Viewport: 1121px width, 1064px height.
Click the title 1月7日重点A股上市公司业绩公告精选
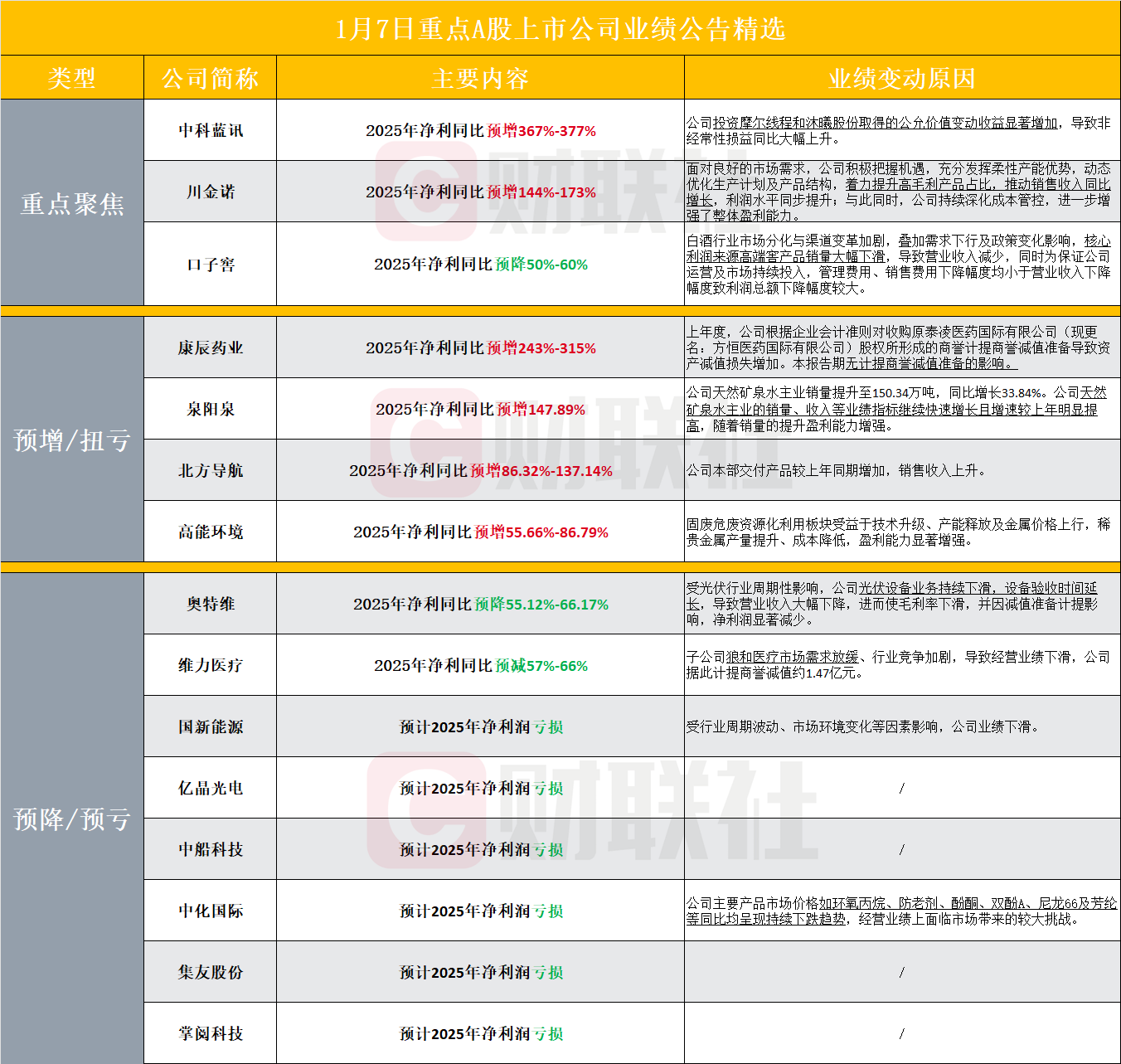[x=560, y=29]
